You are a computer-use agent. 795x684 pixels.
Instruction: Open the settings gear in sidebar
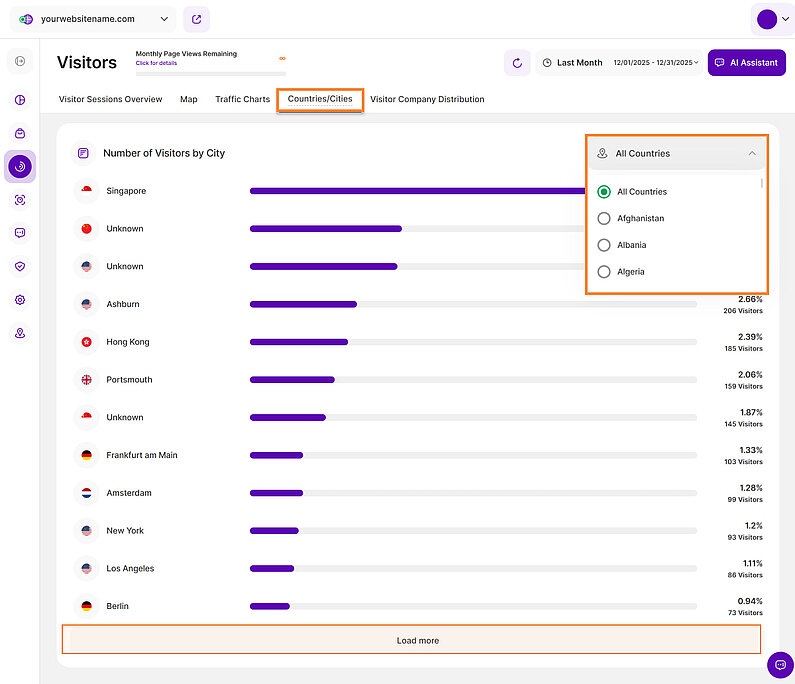[20, 300]
